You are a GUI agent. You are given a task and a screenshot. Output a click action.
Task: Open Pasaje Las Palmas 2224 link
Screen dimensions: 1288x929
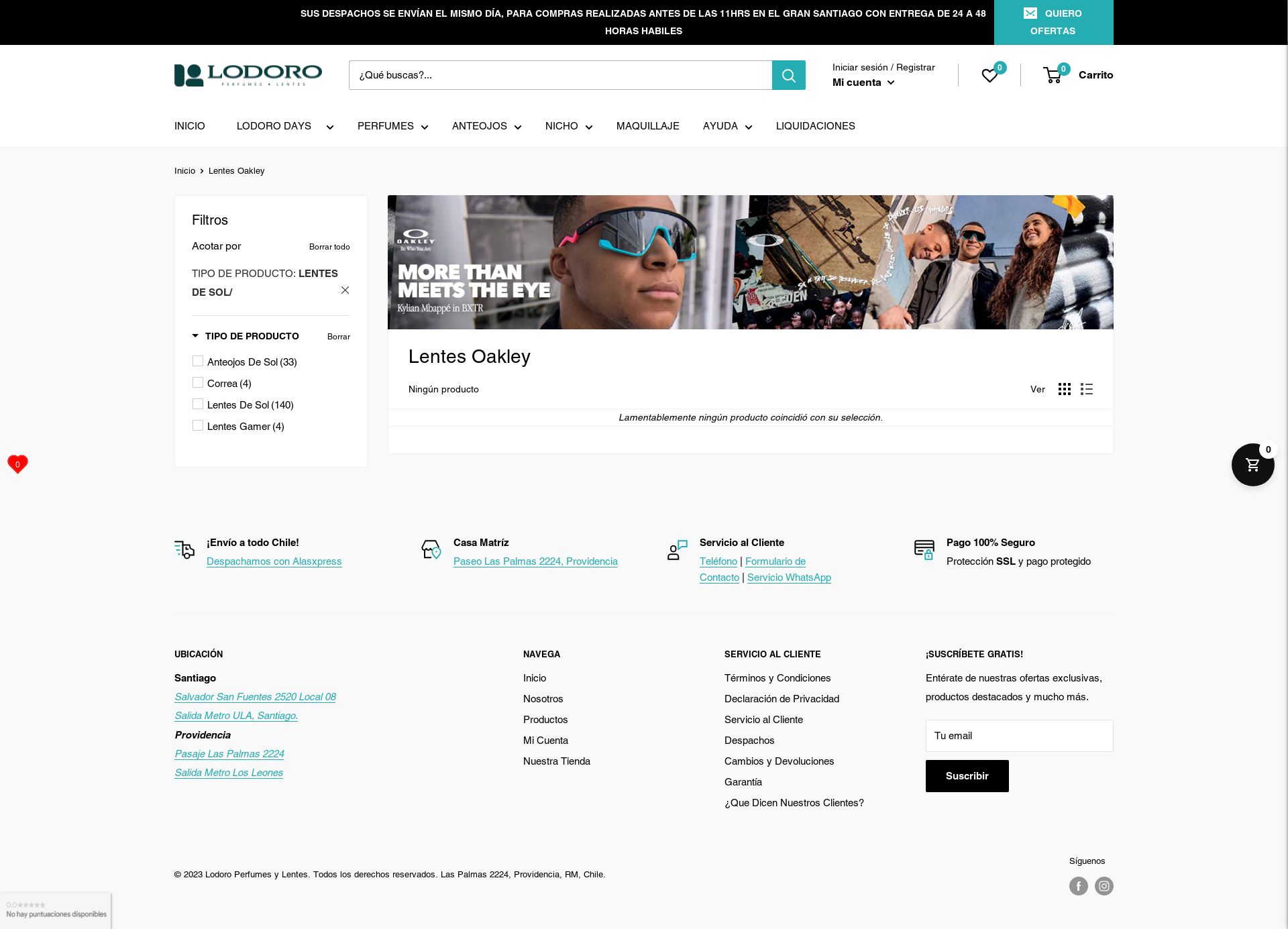click(229, 754)
